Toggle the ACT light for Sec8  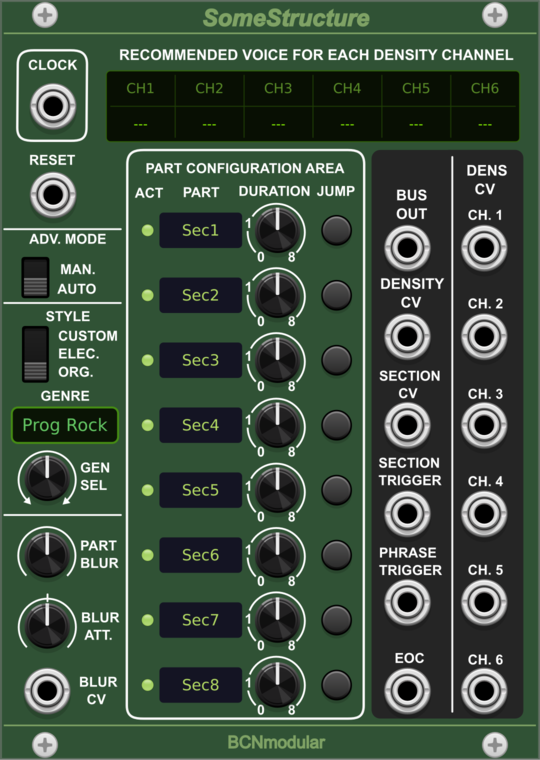pyautogui.click(x=147, y=685)
